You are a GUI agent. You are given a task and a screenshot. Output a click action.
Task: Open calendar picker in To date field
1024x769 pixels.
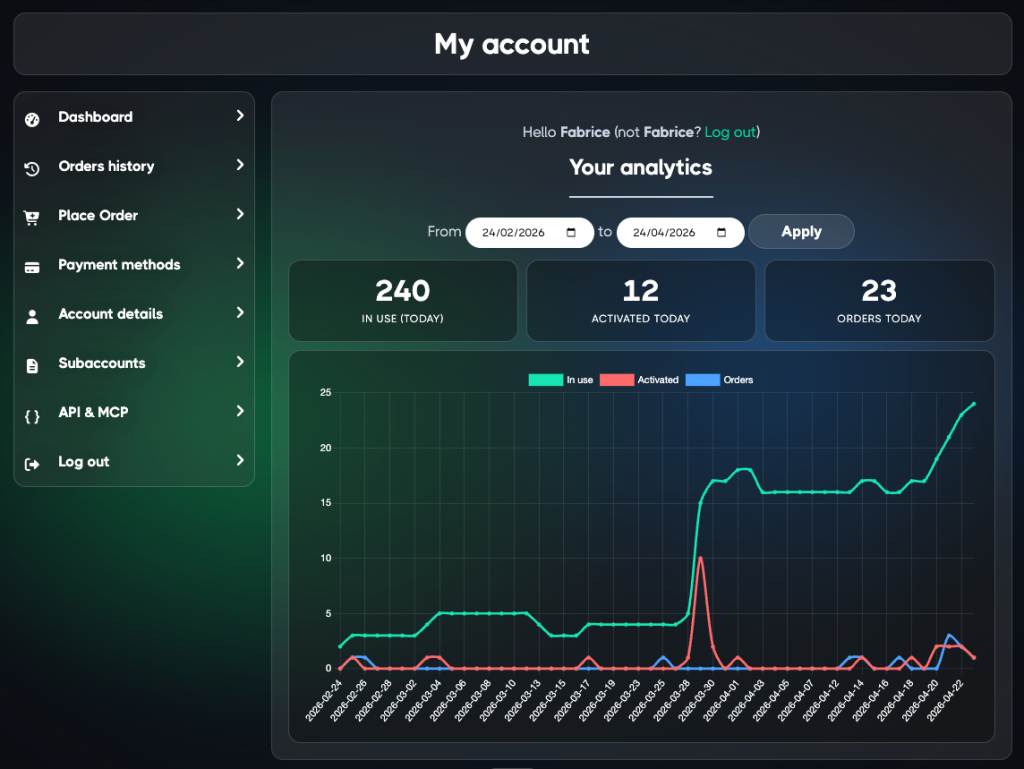(x=721, y=232)
